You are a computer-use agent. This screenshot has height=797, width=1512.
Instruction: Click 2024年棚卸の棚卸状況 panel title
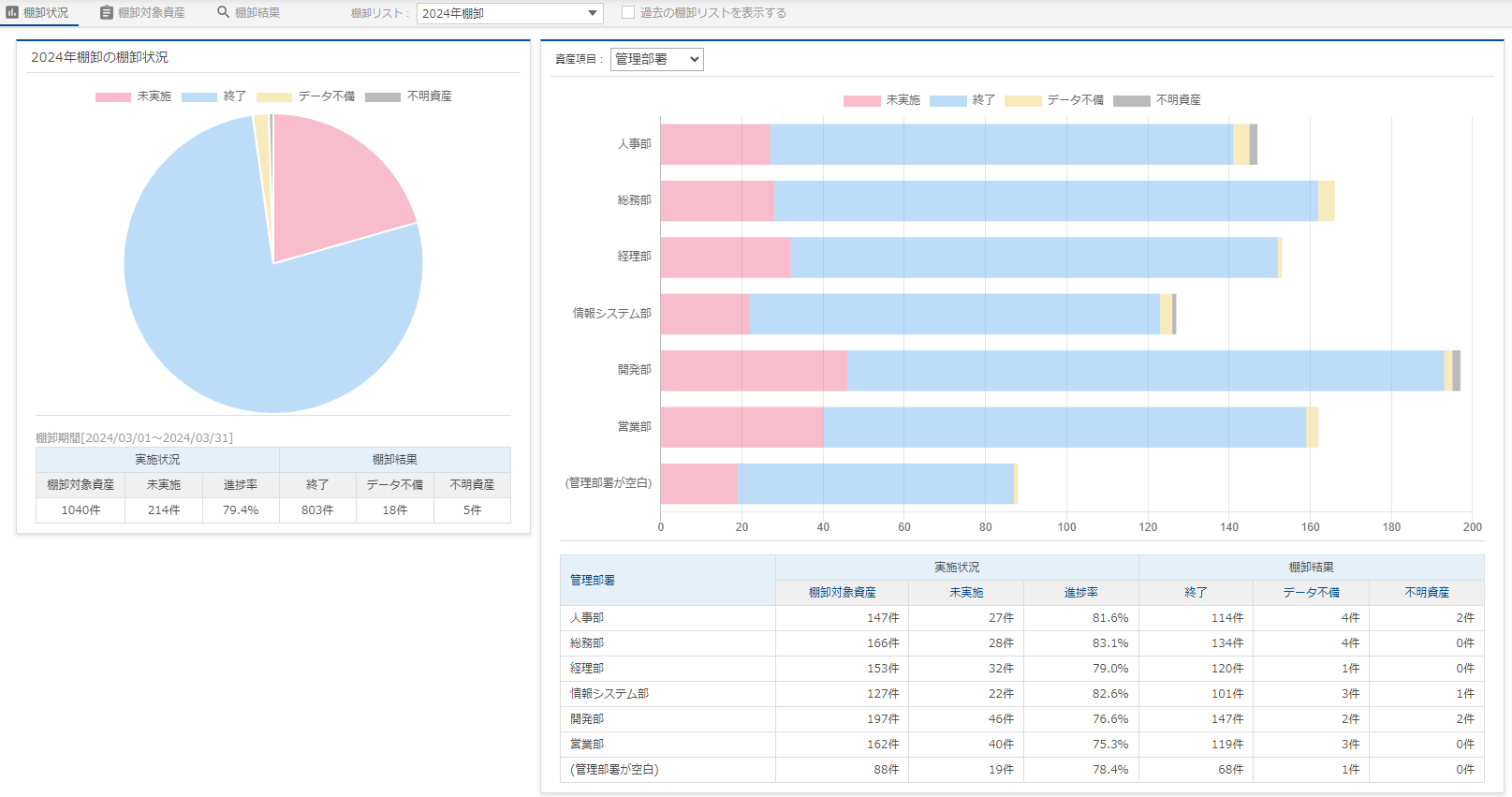pyautogui.click(x=99, y=57)
